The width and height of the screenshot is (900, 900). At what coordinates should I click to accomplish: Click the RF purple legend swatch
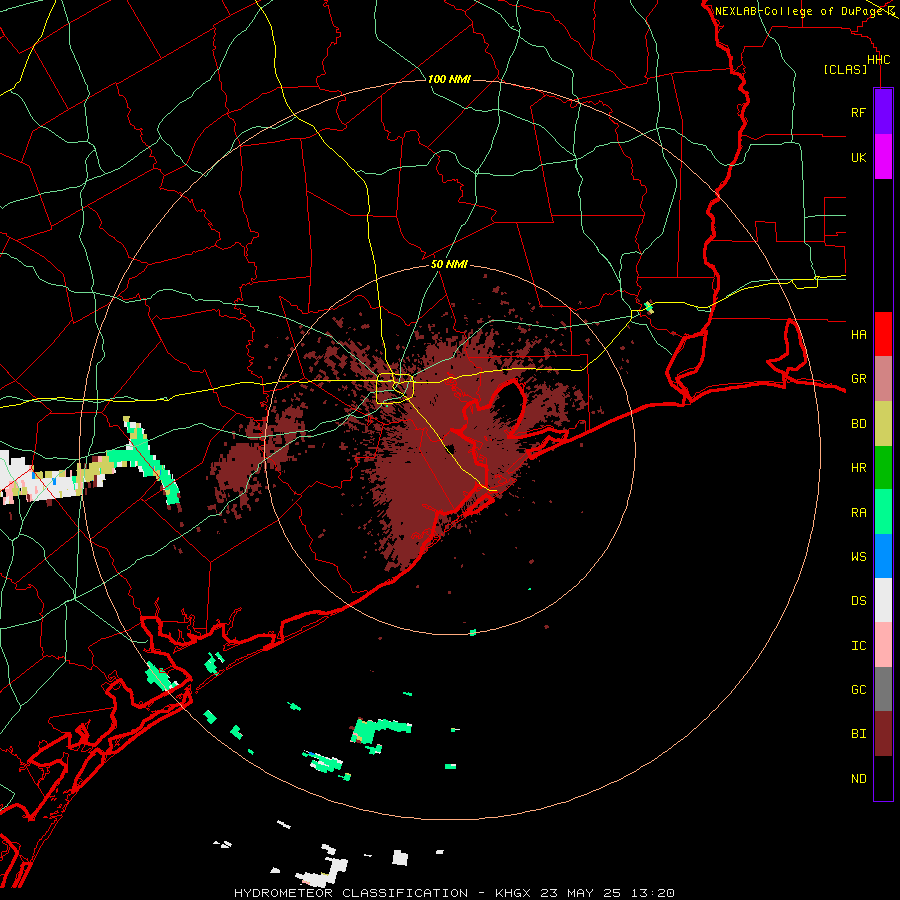coord(883,112)
